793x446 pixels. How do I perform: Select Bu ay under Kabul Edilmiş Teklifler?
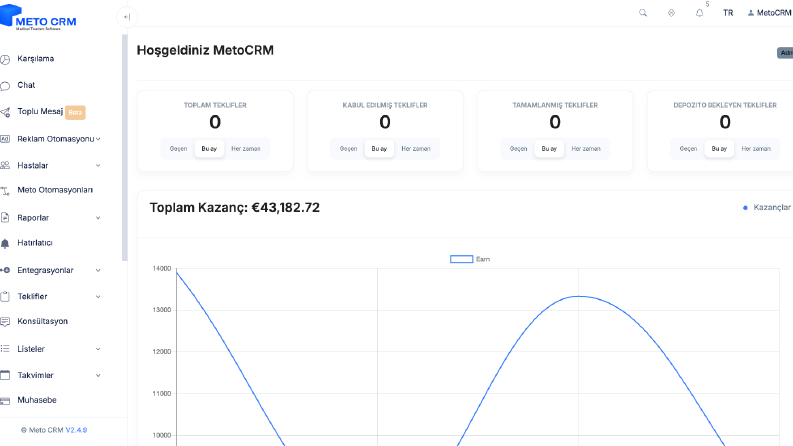point(379,149)
